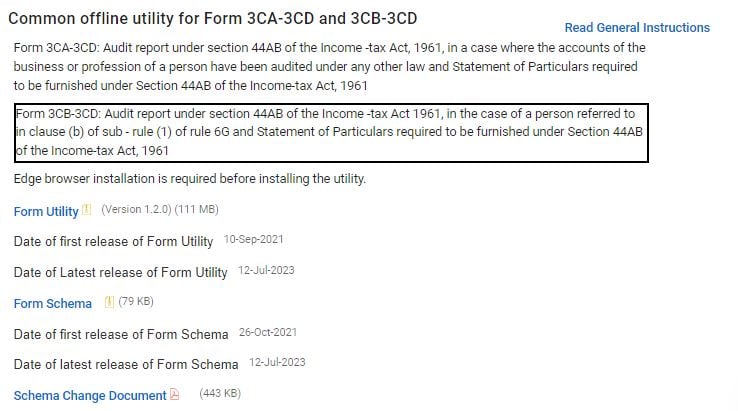Open the Form Schema link
The height and width of the screenshot is (411, 738).
pyautogui.click(x=53, y=304)
